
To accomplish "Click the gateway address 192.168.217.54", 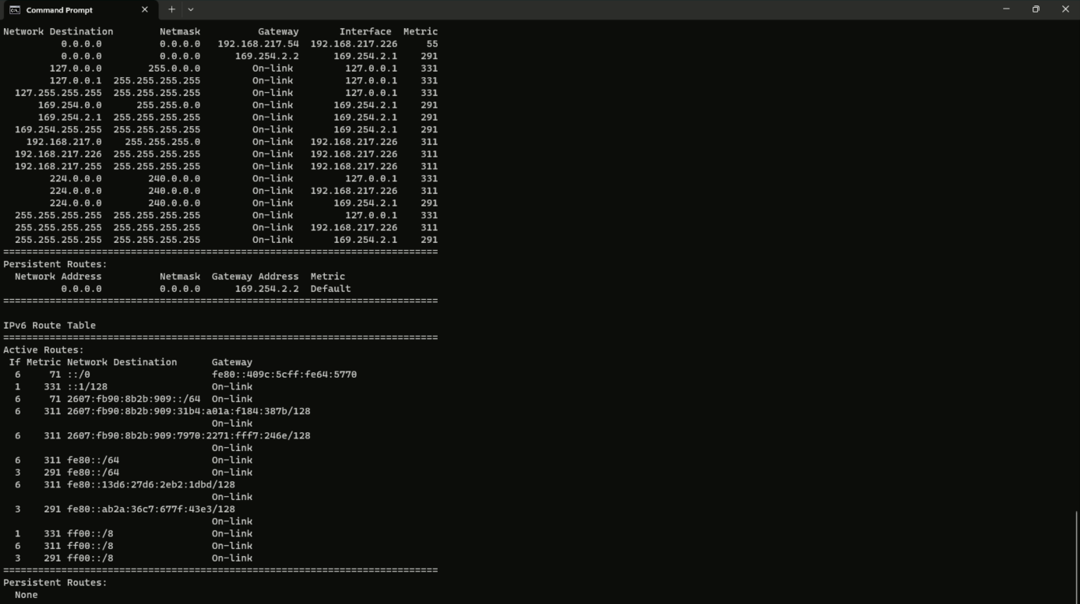I will pos(258,44).
